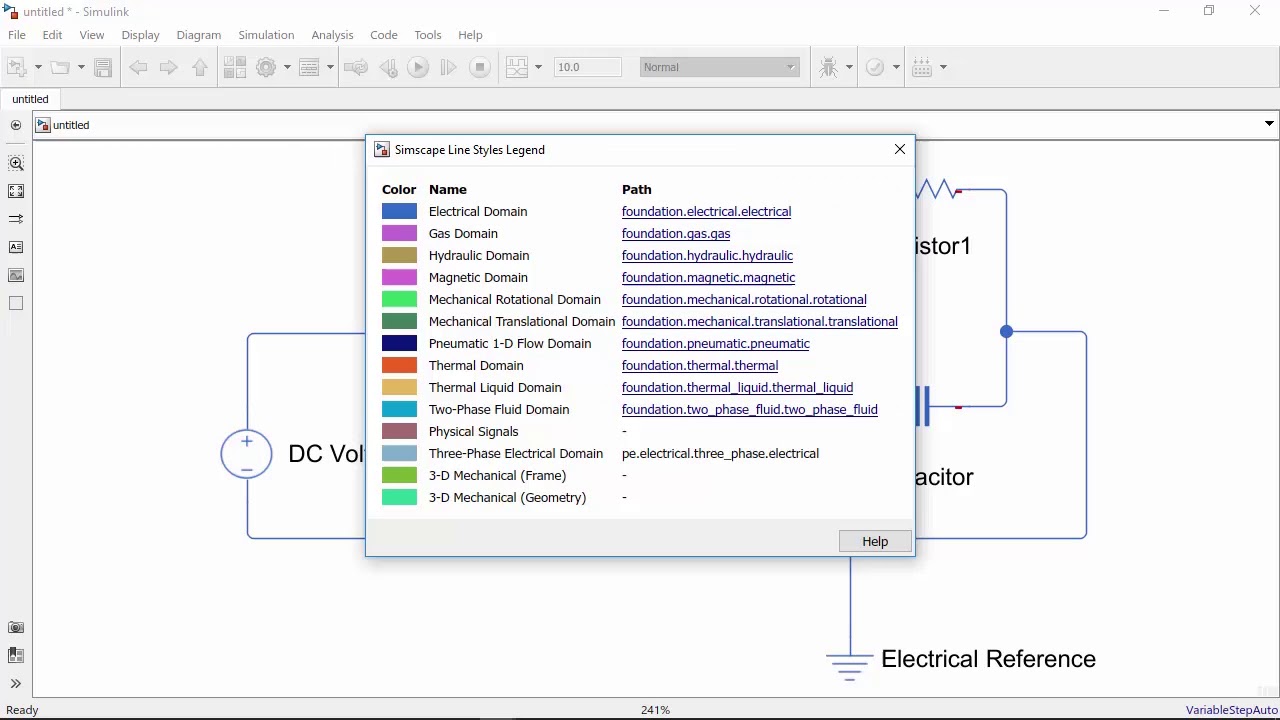Viewport: 1280px width, 720px height.
Task: Click the Up to Parent arrow
Action: [x=200, y=67]
